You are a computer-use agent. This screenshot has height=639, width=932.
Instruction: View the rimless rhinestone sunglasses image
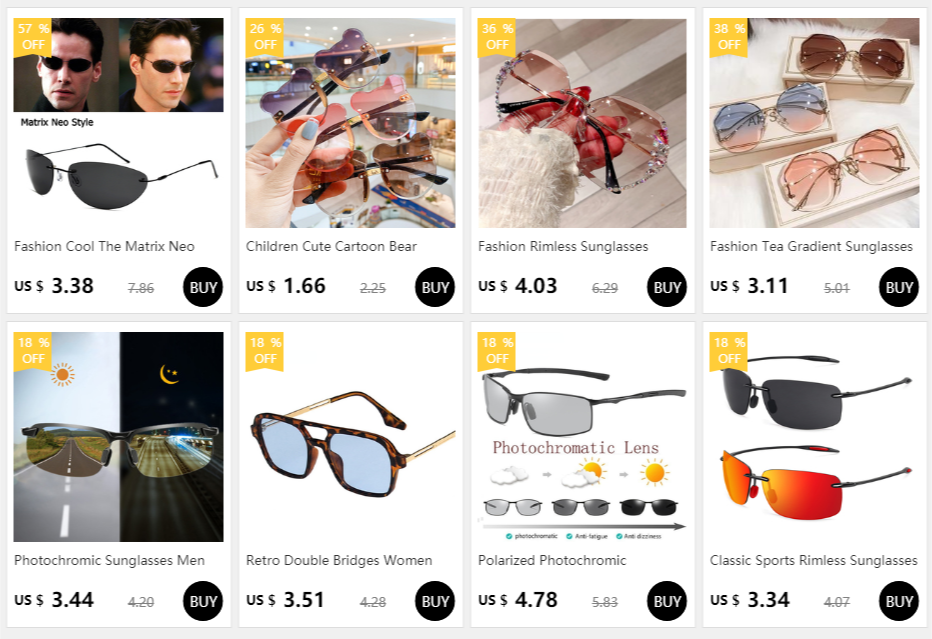tap(582, 122)
